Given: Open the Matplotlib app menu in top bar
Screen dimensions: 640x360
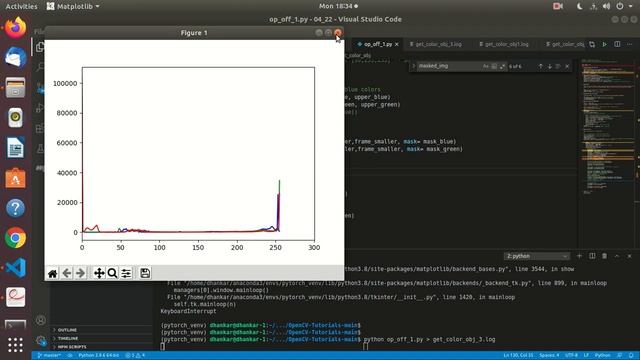Looking at the screenshot, I should tap(73, 6).
